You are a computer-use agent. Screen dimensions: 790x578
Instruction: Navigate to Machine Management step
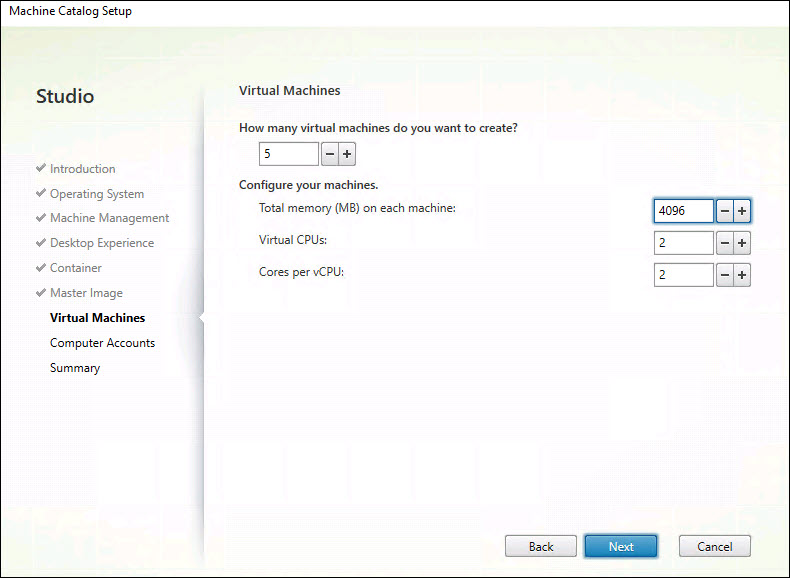coord(109,218)
